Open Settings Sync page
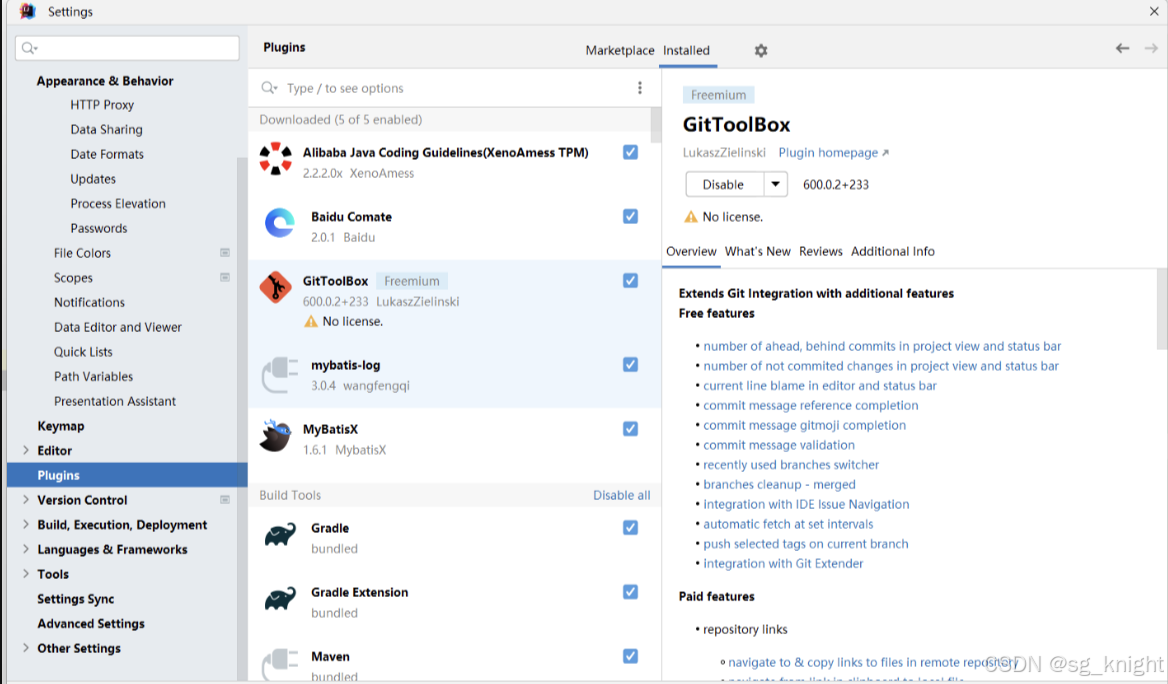Viewport: 1168px width, 684px height. pos(75,598)
